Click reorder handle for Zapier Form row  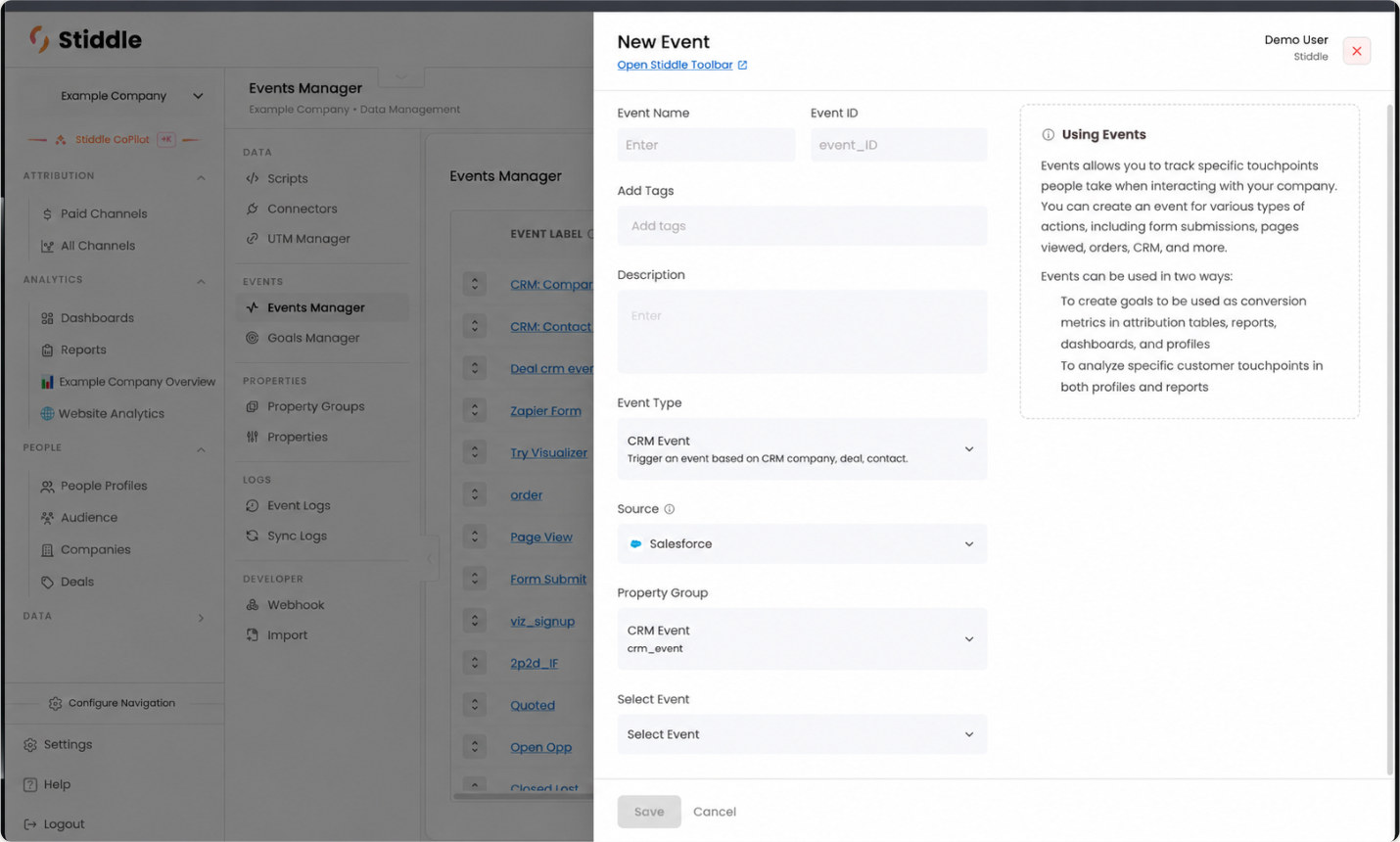tap(475, 410)
